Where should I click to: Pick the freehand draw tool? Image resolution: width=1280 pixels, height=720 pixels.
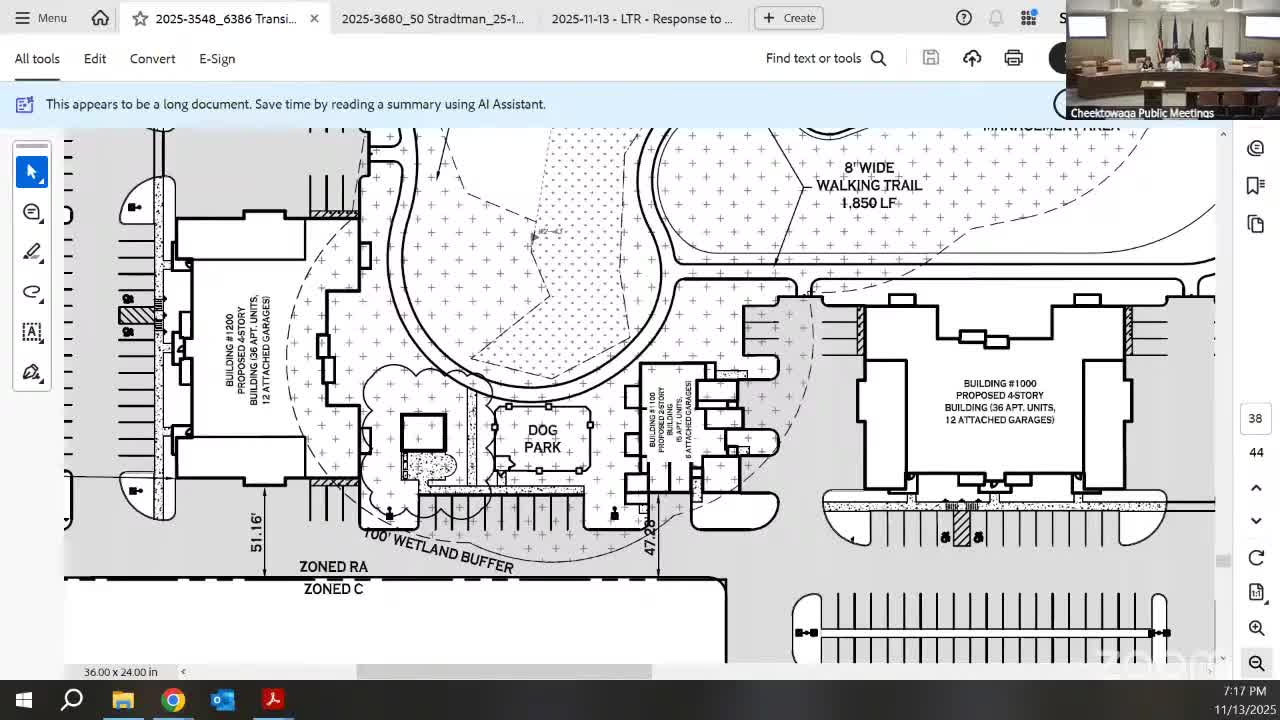point(31,292)
